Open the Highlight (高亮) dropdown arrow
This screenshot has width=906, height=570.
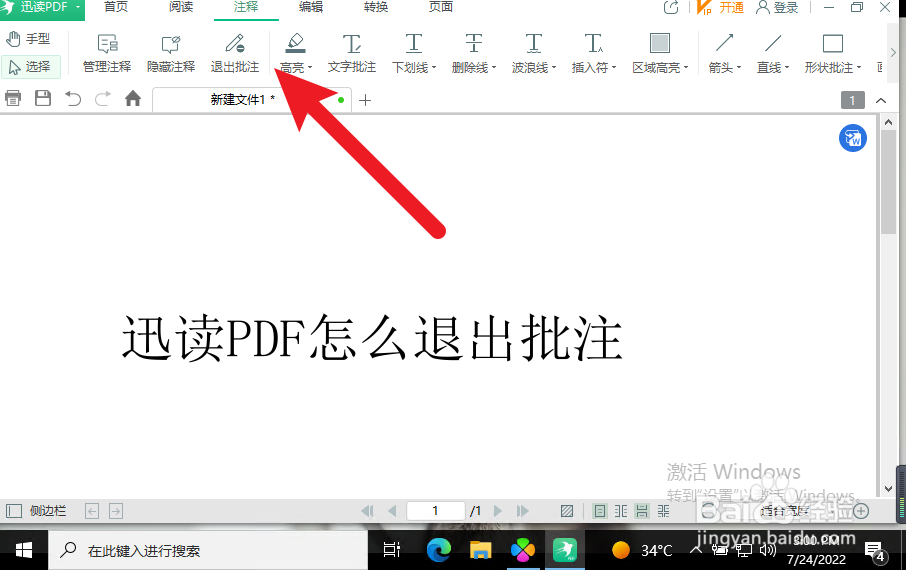pos(310,68)
